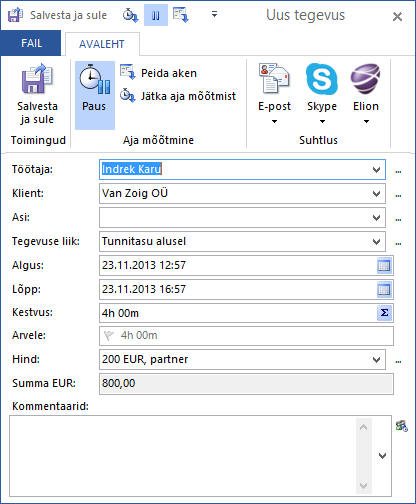This screenshot has height=504, width=416.
Task: Open the Elion communication menu
Action: (366, 94)
